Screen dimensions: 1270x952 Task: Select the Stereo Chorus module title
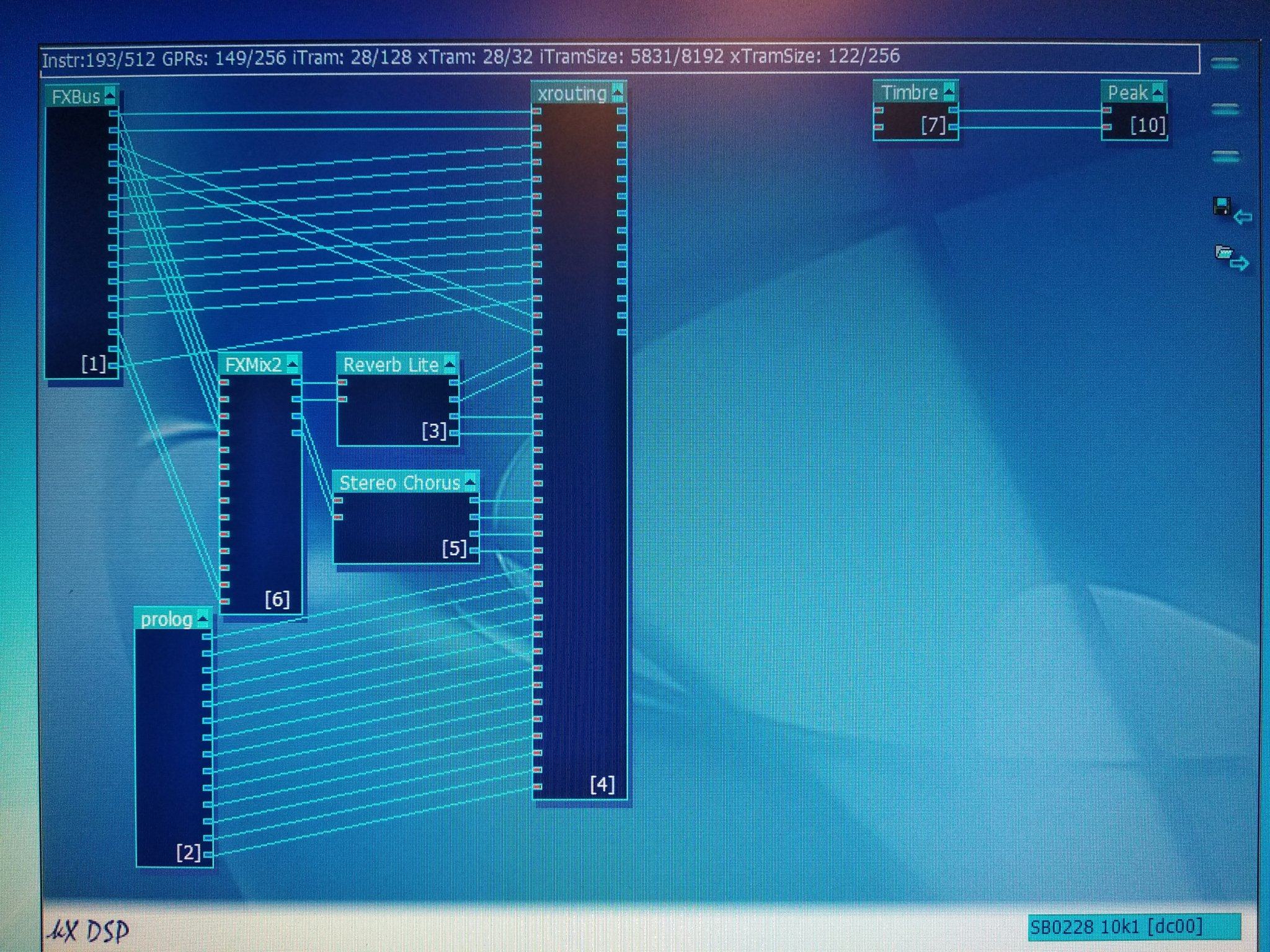coord(399,483)
